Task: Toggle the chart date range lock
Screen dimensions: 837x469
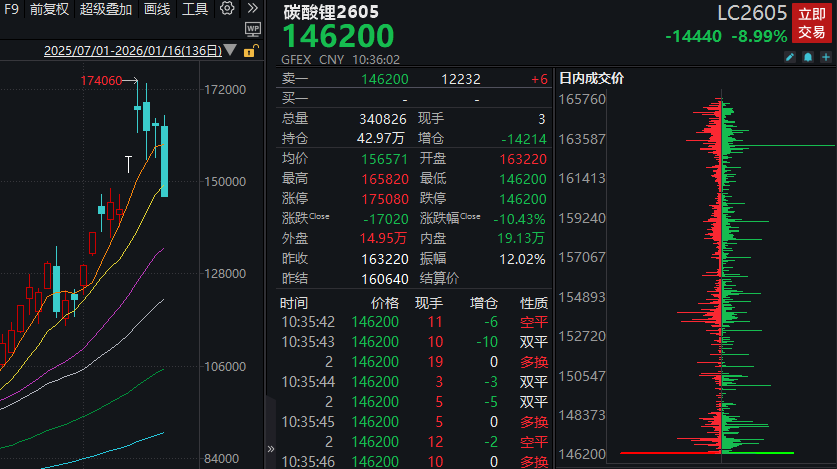Action: [x=250, y=51]
